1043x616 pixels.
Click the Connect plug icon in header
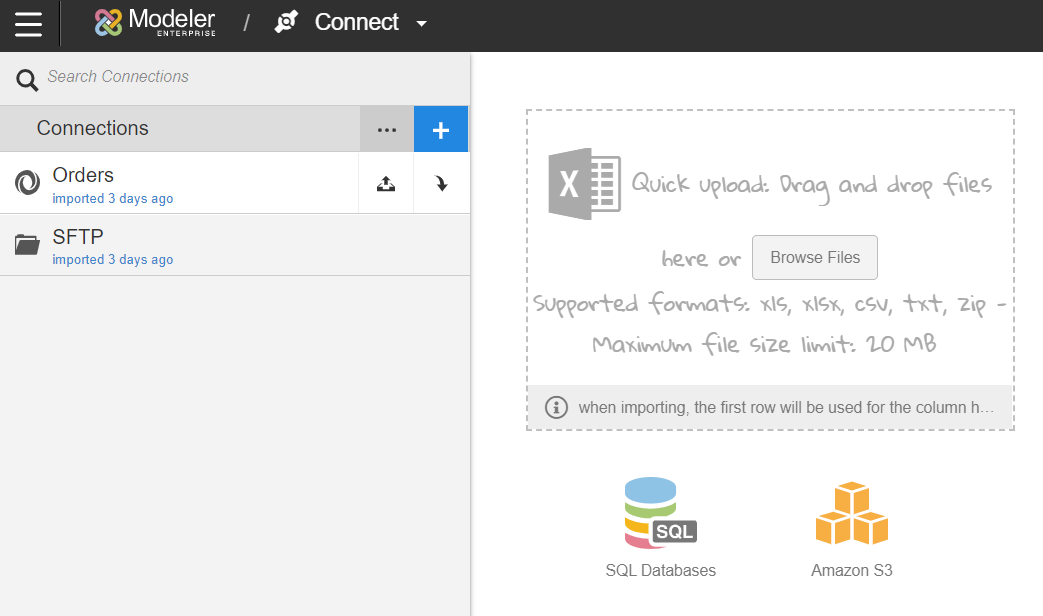tap(287, 22)
